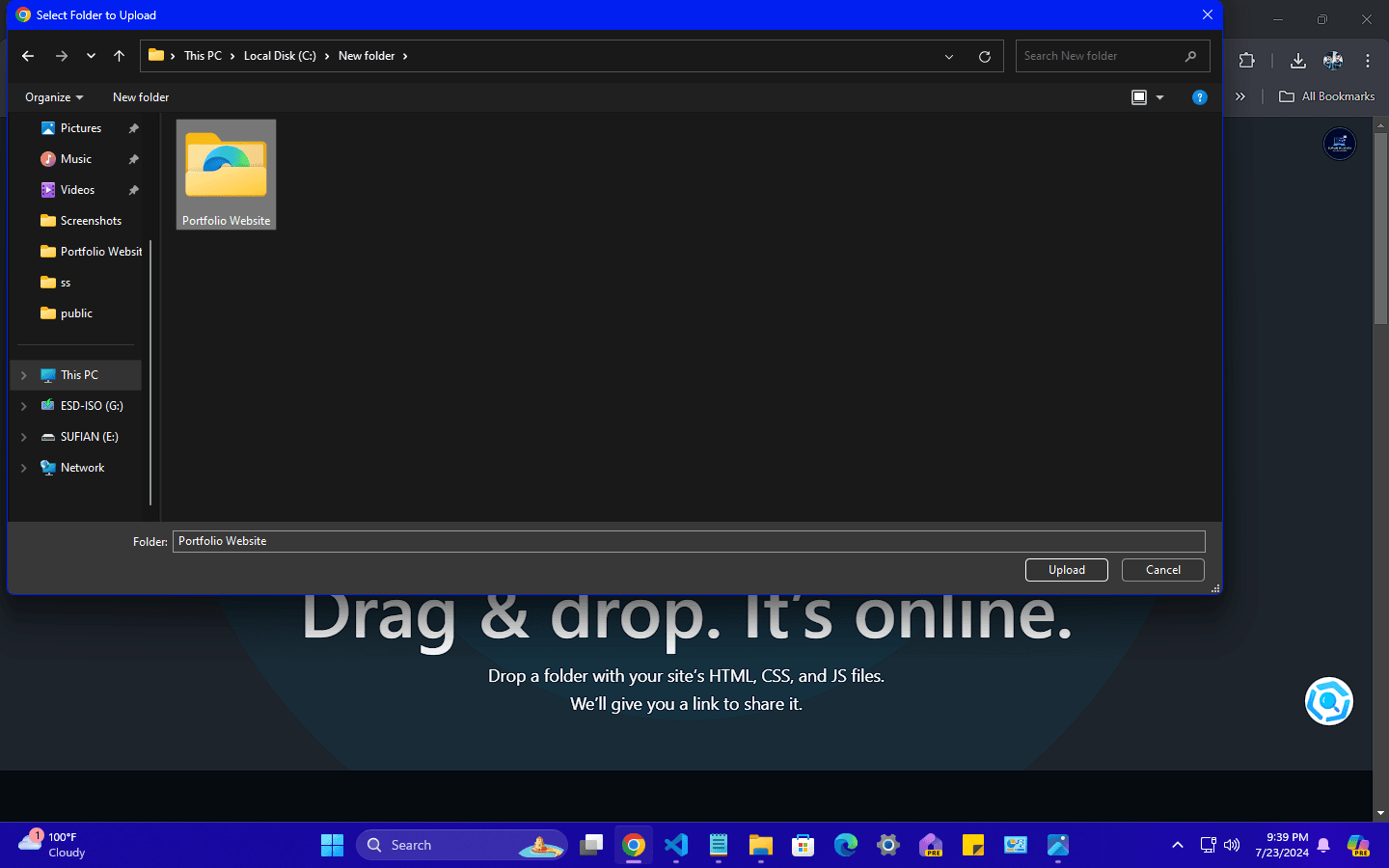Click the floating chat support icon
Image resolution: width=1389 pixels, height=868 pixels.
pos(1329,701)
